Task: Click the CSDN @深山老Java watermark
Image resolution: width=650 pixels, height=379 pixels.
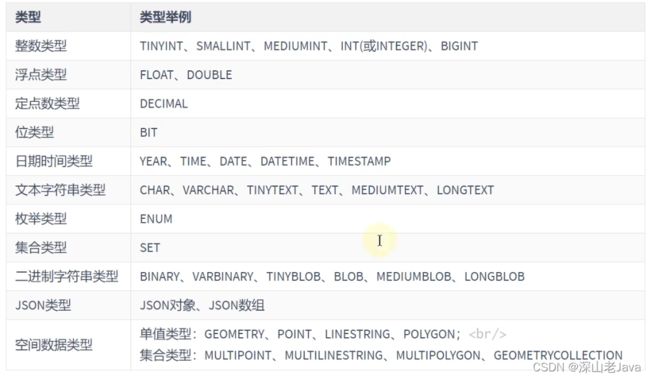Action: (x=587, y=367)
